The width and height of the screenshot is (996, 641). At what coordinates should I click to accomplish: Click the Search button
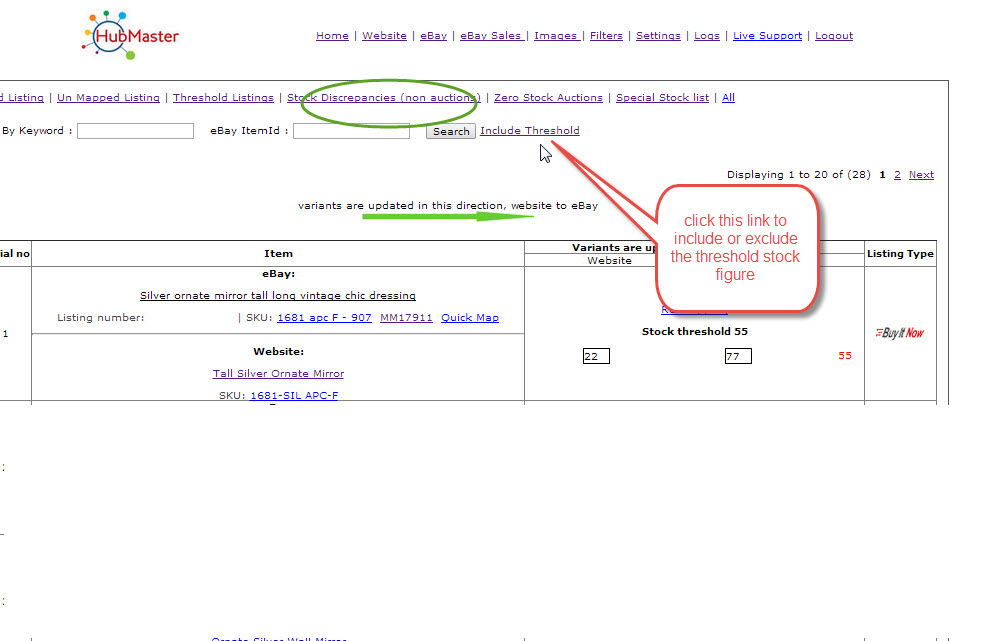(x=450, y=132)
